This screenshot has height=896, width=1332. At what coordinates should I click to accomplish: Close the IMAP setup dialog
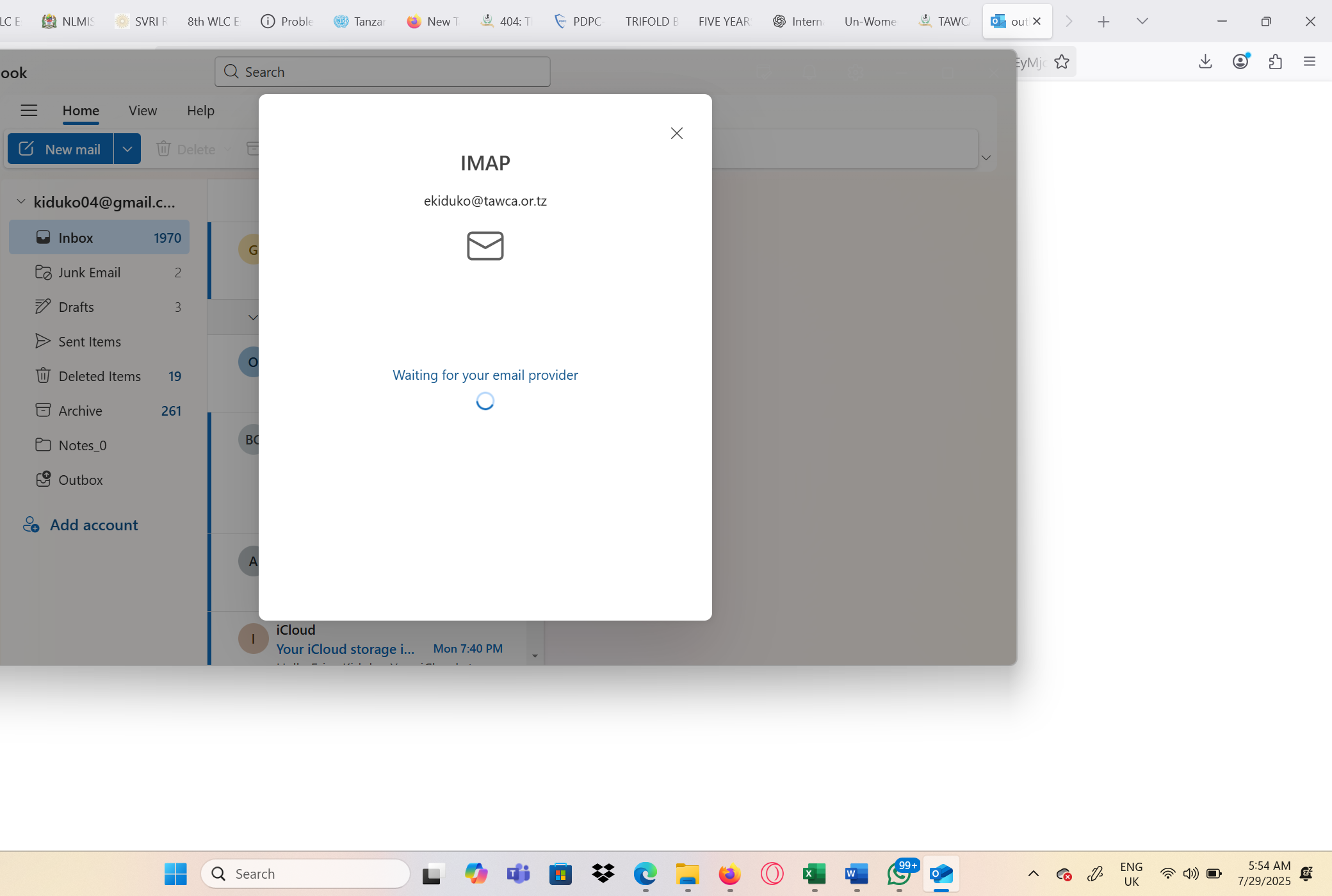click(x=676, y=133)
